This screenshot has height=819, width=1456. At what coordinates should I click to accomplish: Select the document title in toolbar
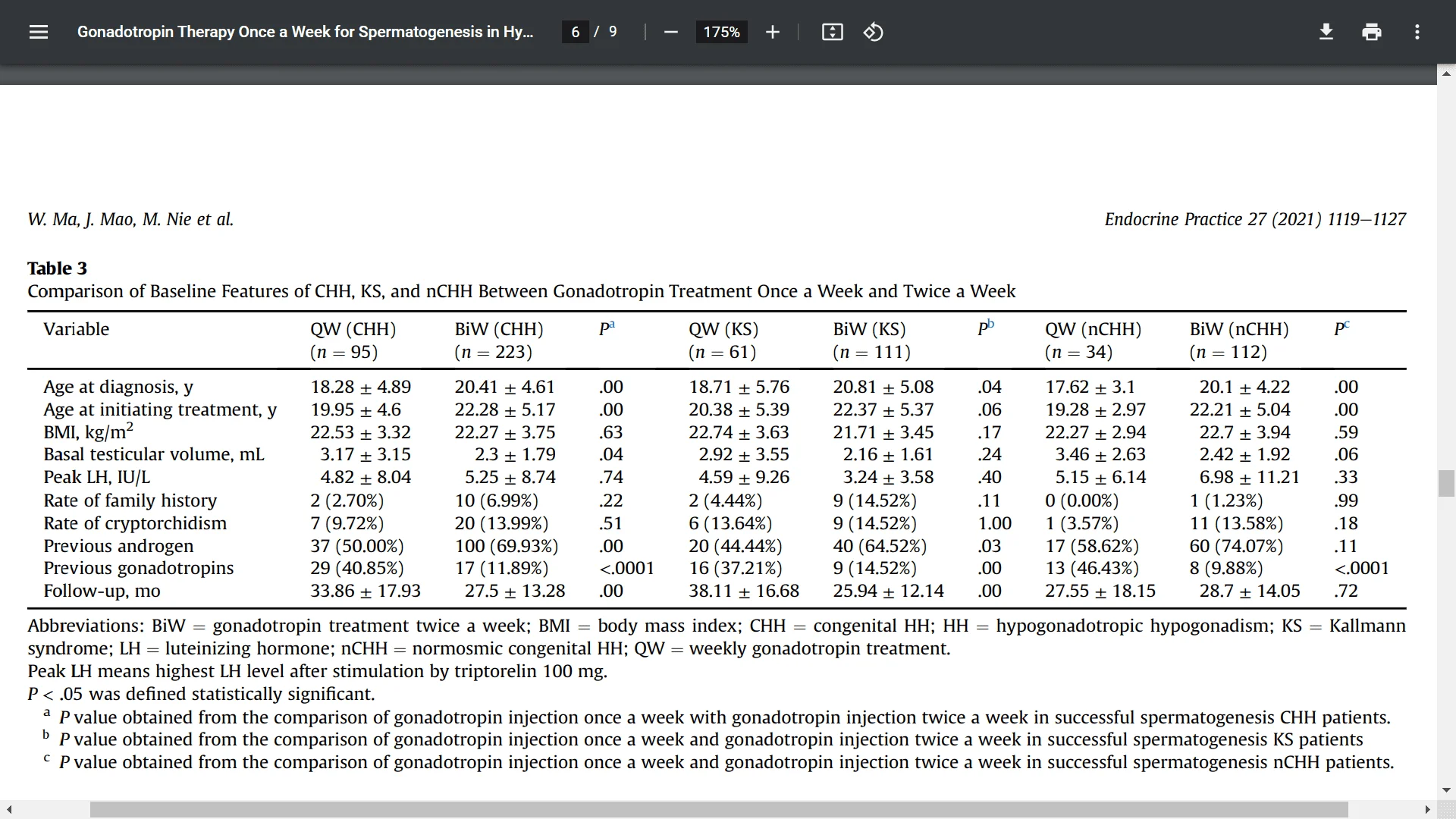click(305, 32)
